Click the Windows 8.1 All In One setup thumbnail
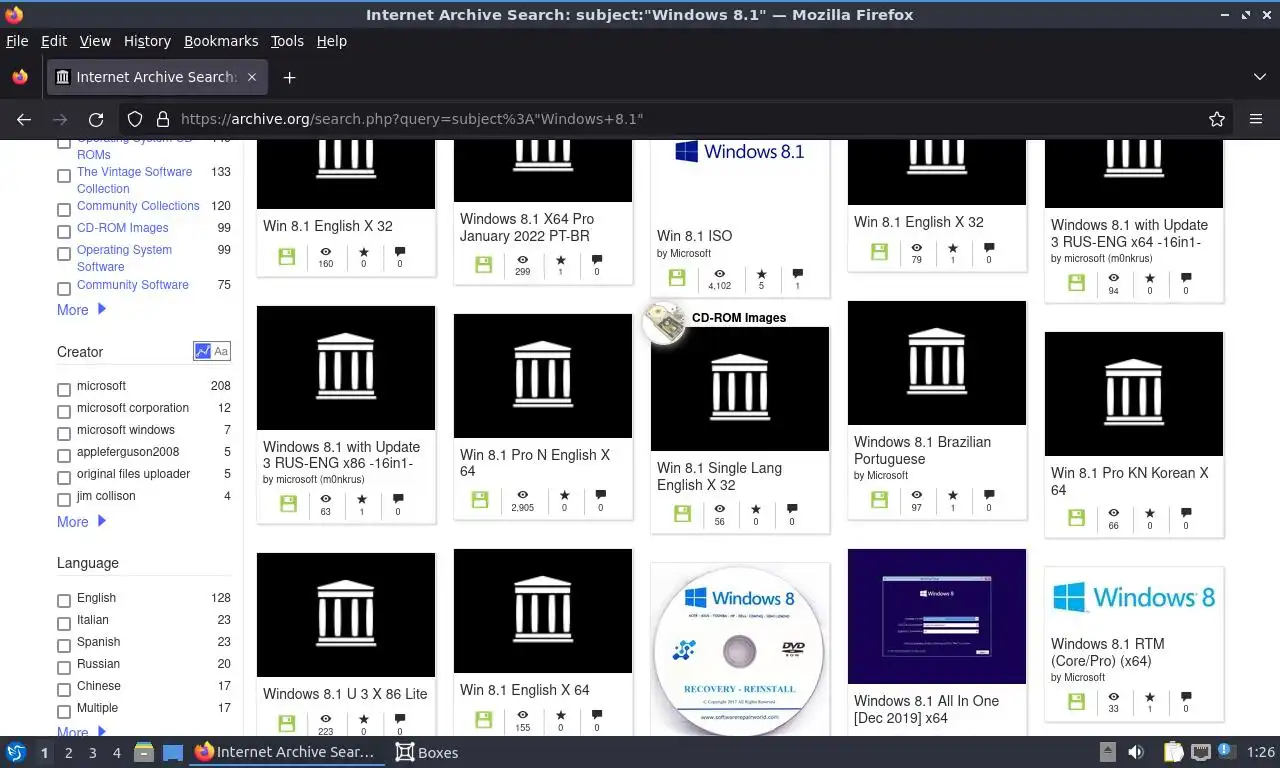Viewport: 1280px width, 768px height. pos(937,616)
